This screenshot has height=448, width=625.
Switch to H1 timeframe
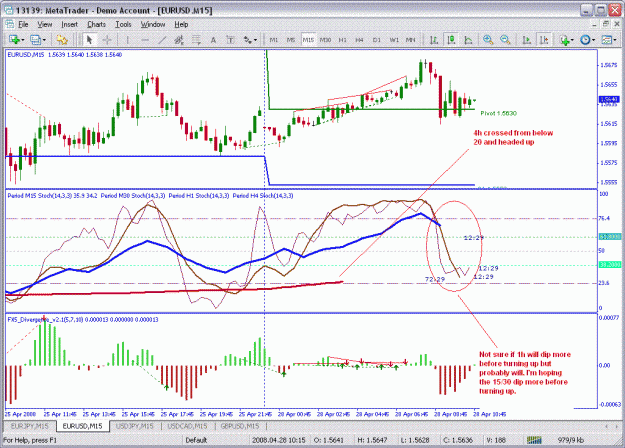(342, 40)
